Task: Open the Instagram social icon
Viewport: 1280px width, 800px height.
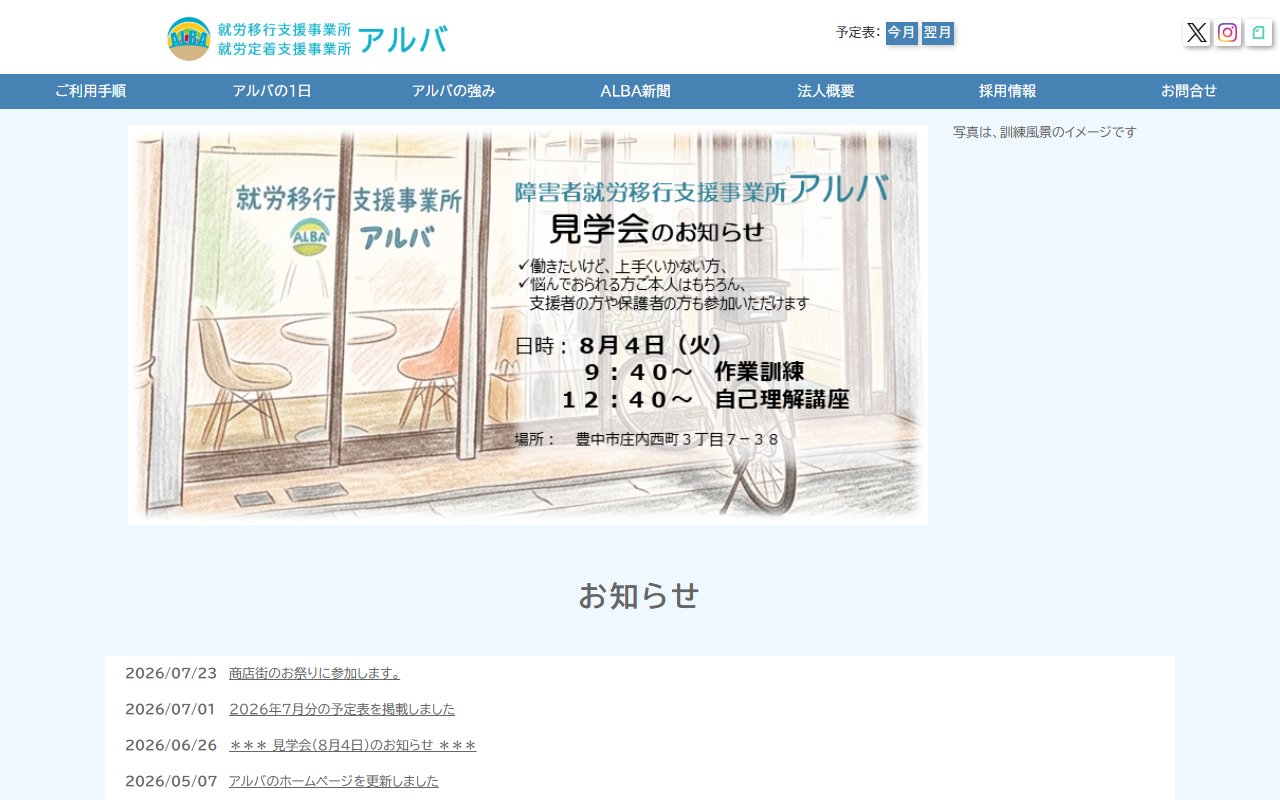Action: [1228, 32]
